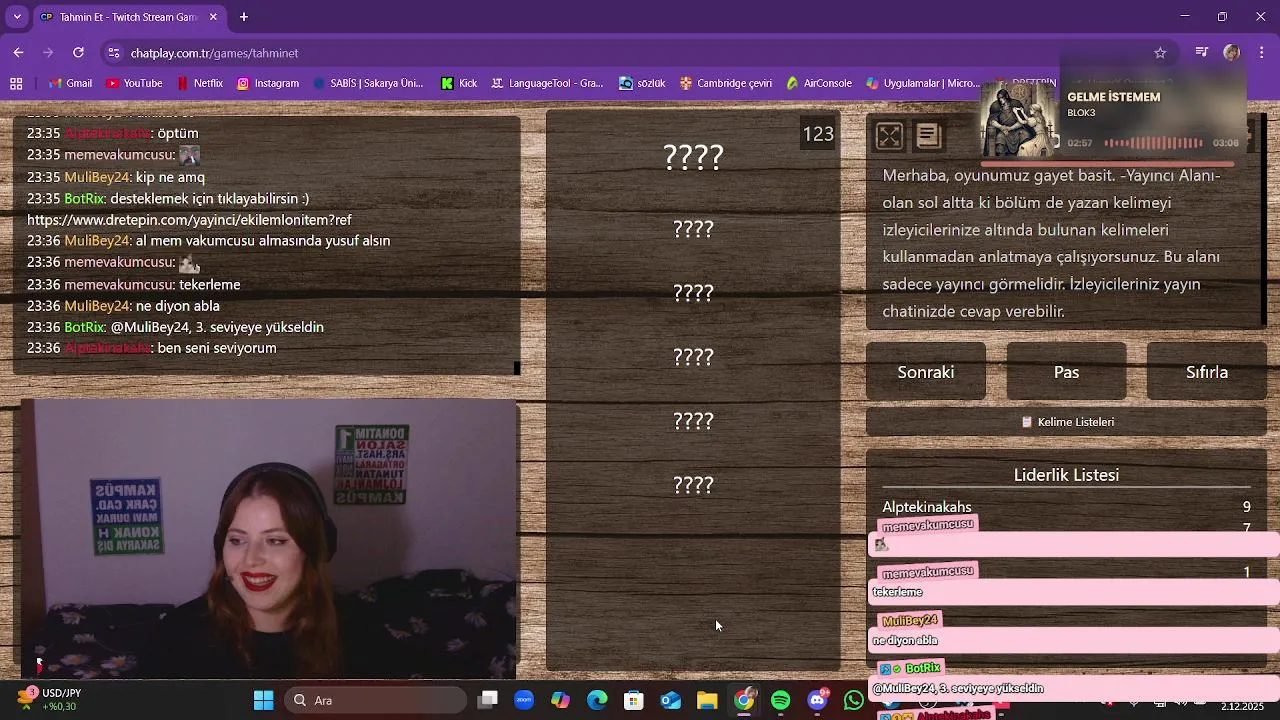The image size is (1280, 720).
Task: Click the Sıfırla button
Action: coord(1207,372)
